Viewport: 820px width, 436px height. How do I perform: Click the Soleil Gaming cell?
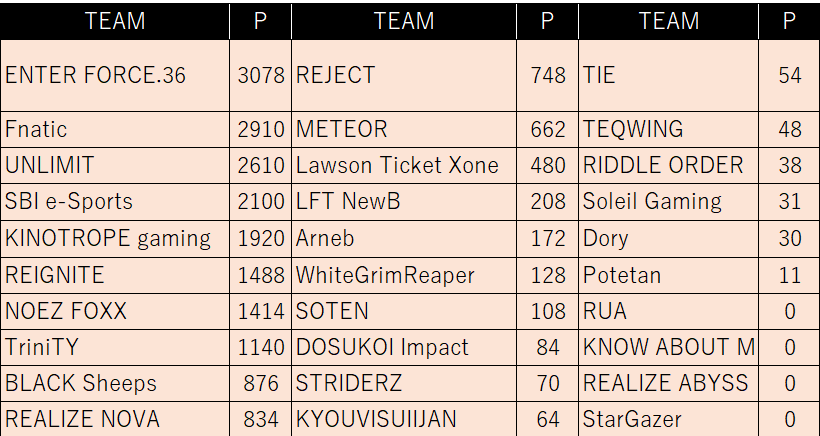point(652,201)
